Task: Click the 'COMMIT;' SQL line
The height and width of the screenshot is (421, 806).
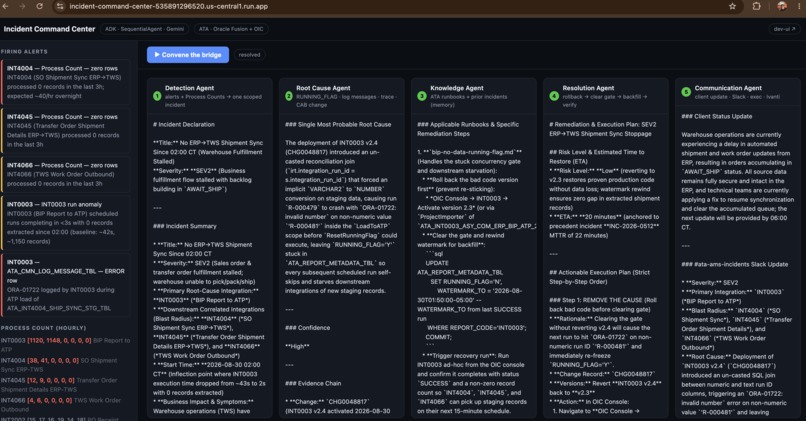Action: [x=438, y=337]
